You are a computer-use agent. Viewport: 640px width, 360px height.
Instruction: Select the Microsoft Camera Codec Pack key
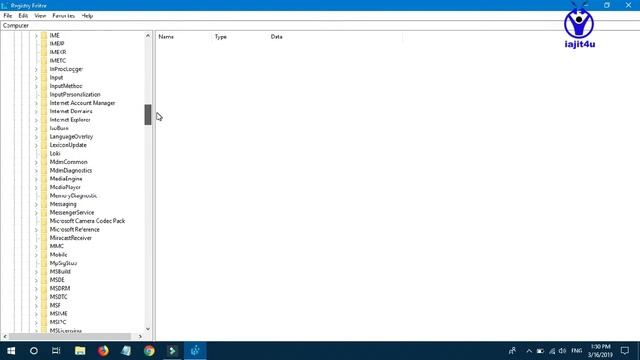pos(87,221)
